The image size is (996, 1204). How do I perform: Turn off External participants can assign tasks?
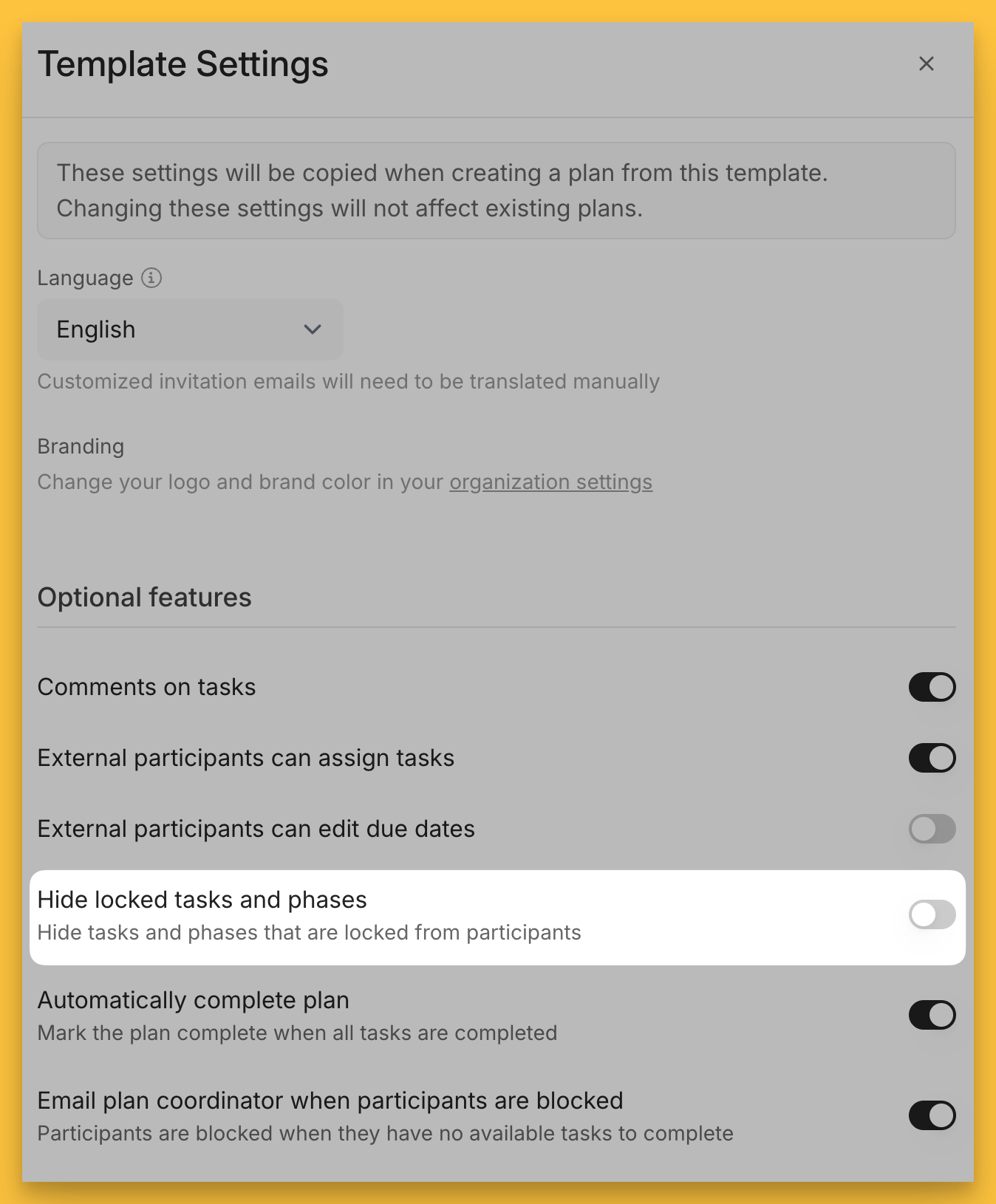click(932, 758)
